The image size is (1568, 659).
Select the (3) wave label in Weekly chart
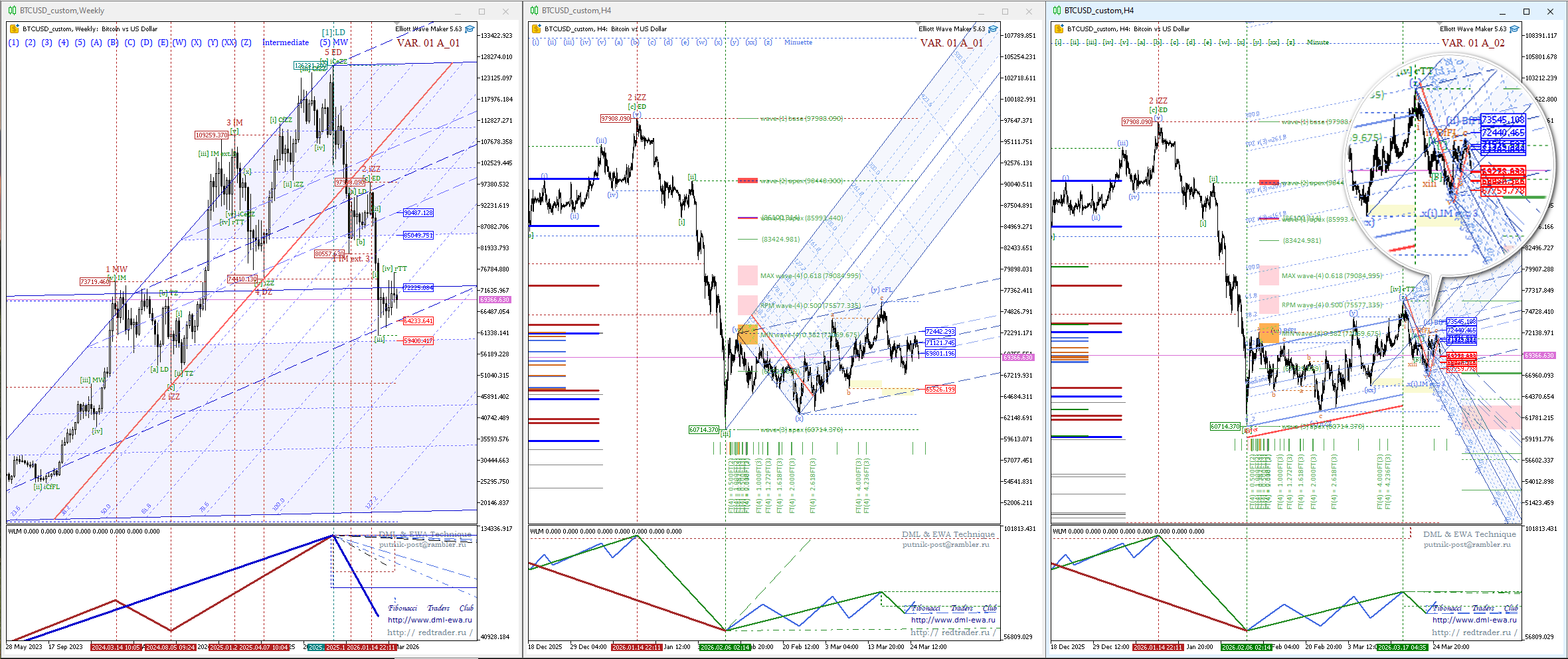[x=46, y=42]
